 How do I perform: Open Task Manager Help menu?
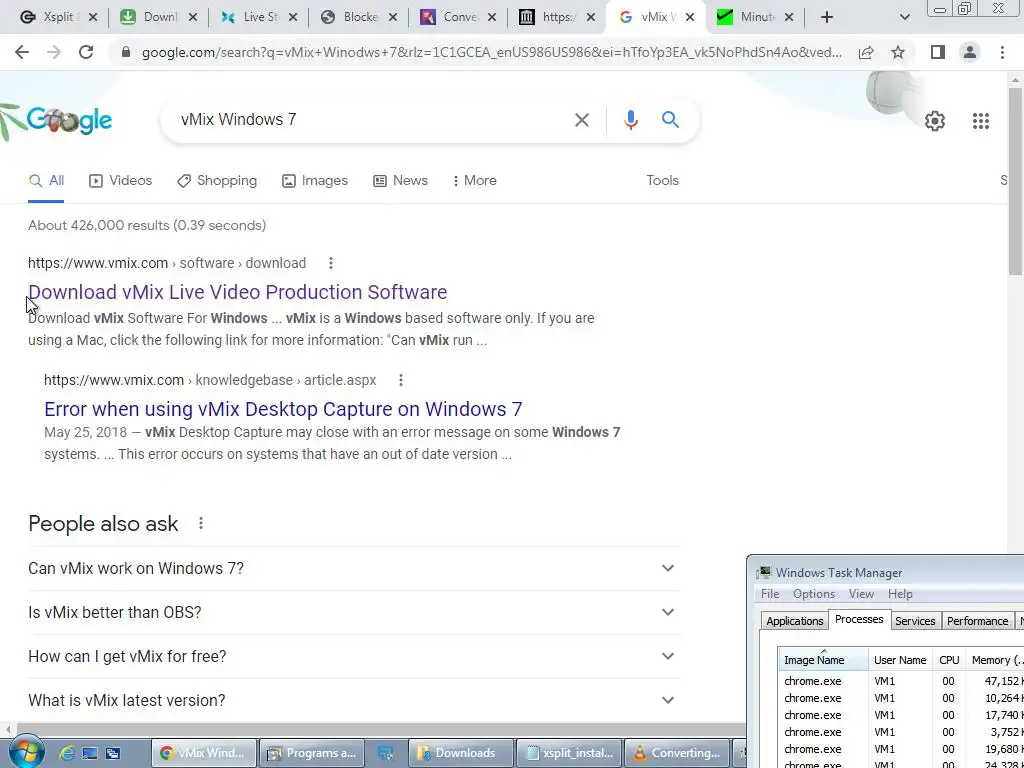click(x=900, y=594)
